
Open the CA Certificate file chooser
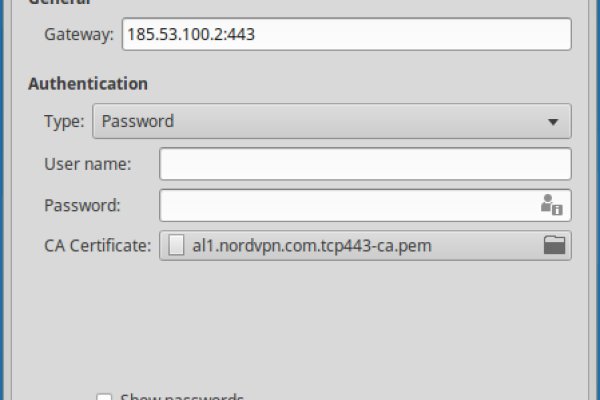[365, 245]
